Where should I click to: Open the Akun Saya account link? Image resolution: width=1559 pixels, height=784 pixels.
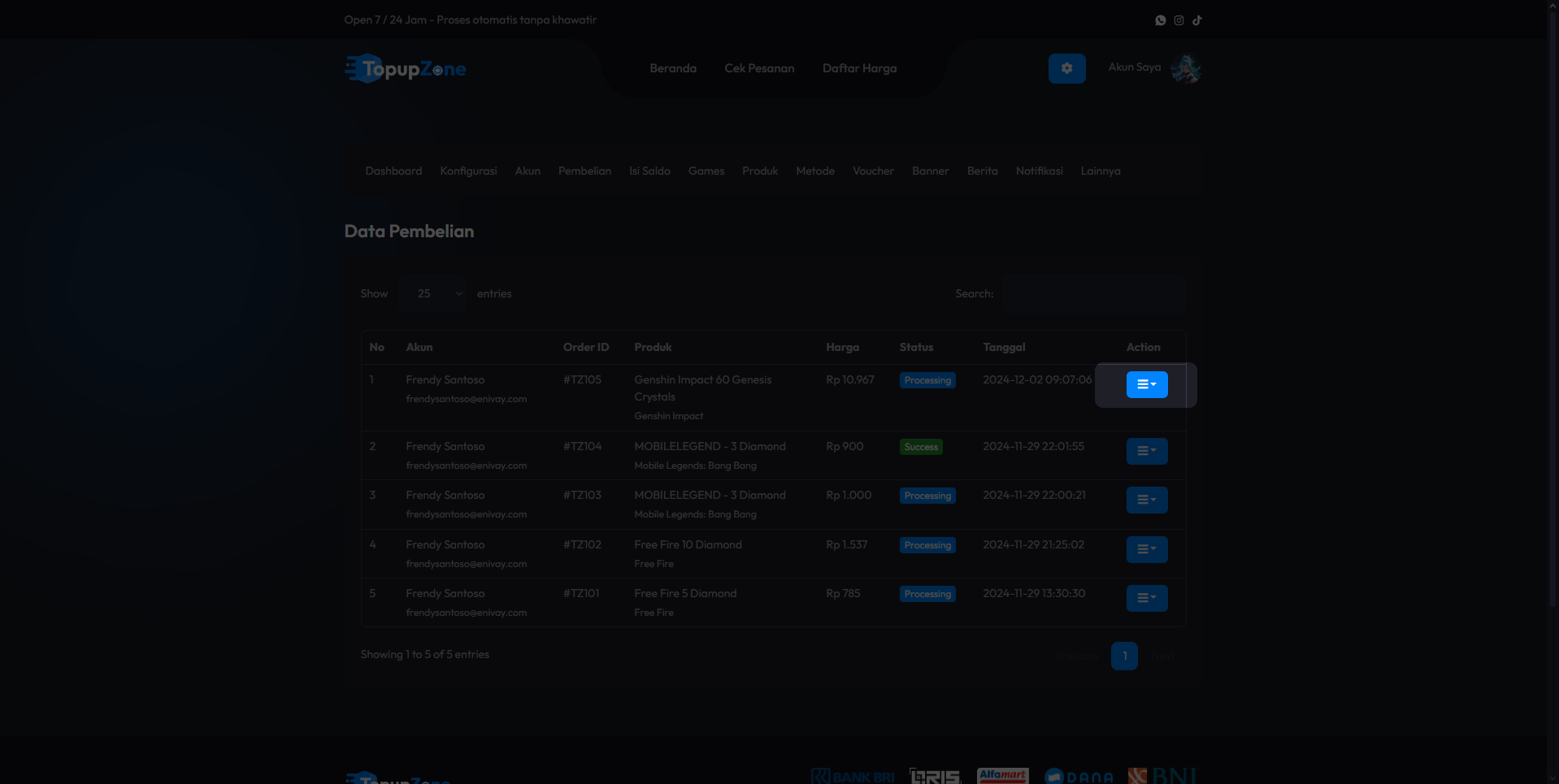(x=1134, y=67)
